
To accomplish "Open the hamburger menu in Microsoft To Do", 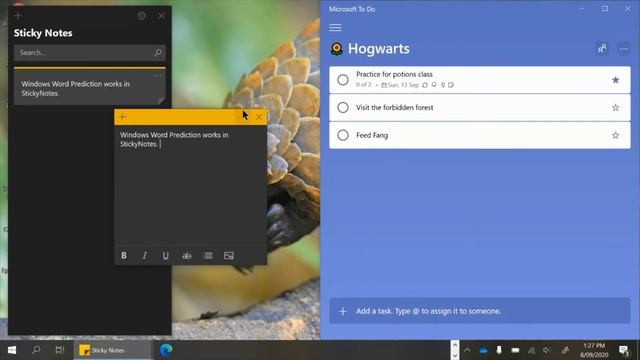I will click(x=336, y=28).
